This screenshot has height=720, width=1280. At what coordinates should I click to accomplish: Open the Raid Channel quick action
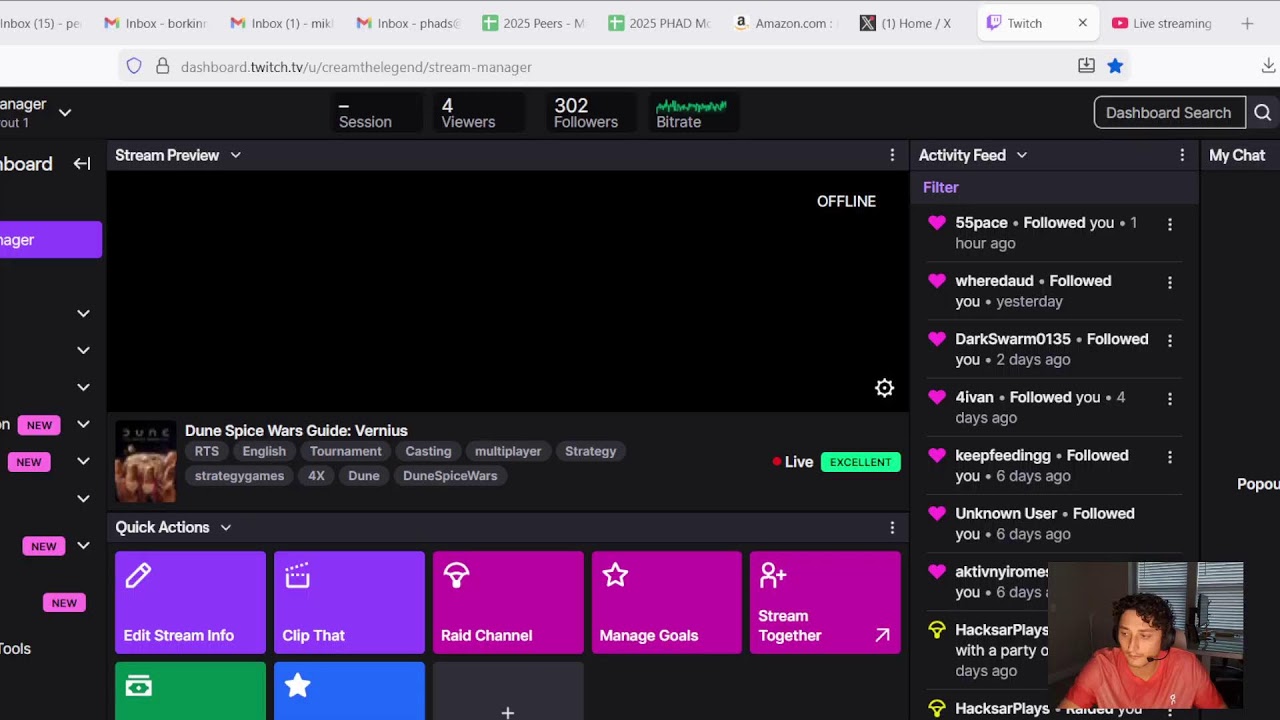point(508,602)
